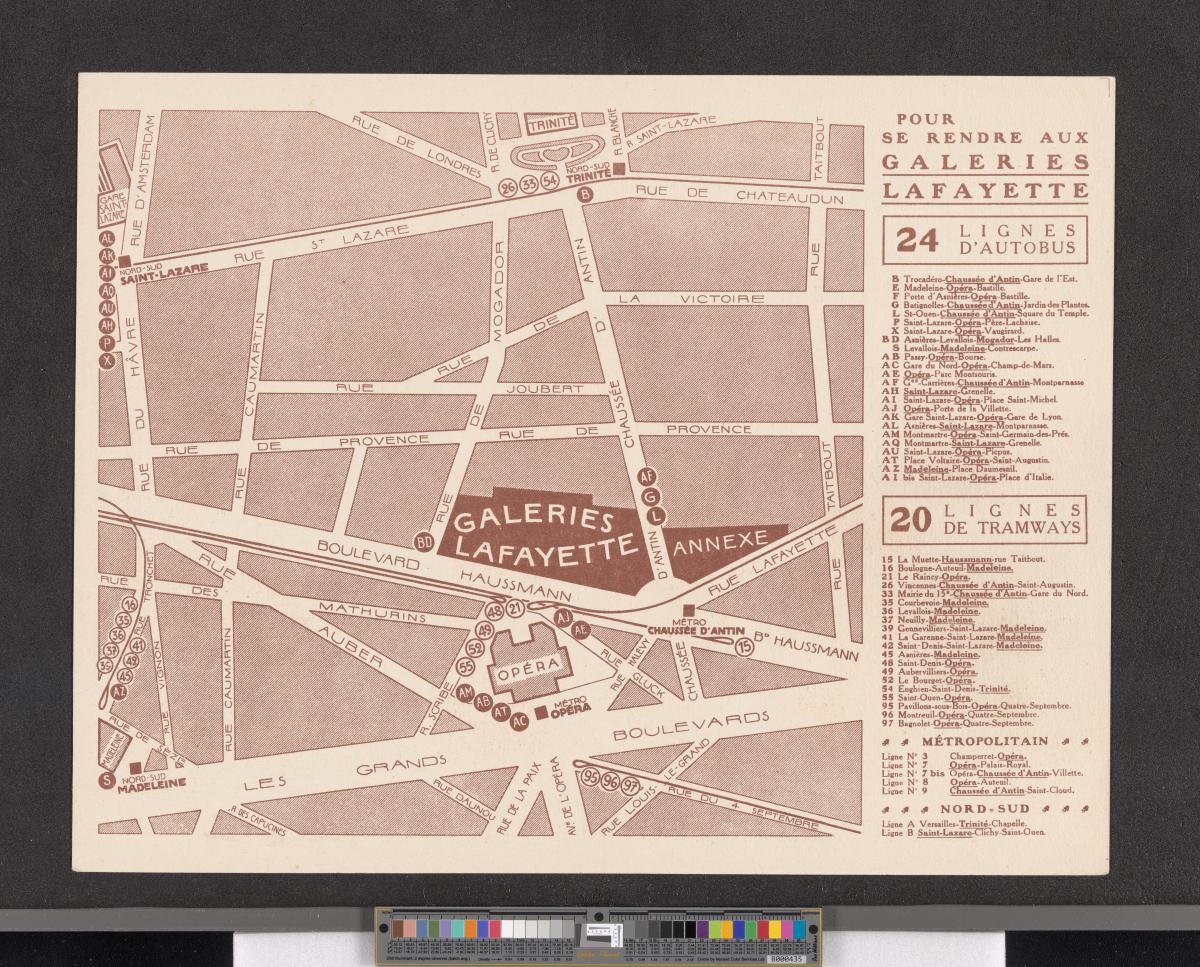Screen dimensions: 1200x967
Task: Select the circled 21 tram marker near Opéra
Action: 516,609
